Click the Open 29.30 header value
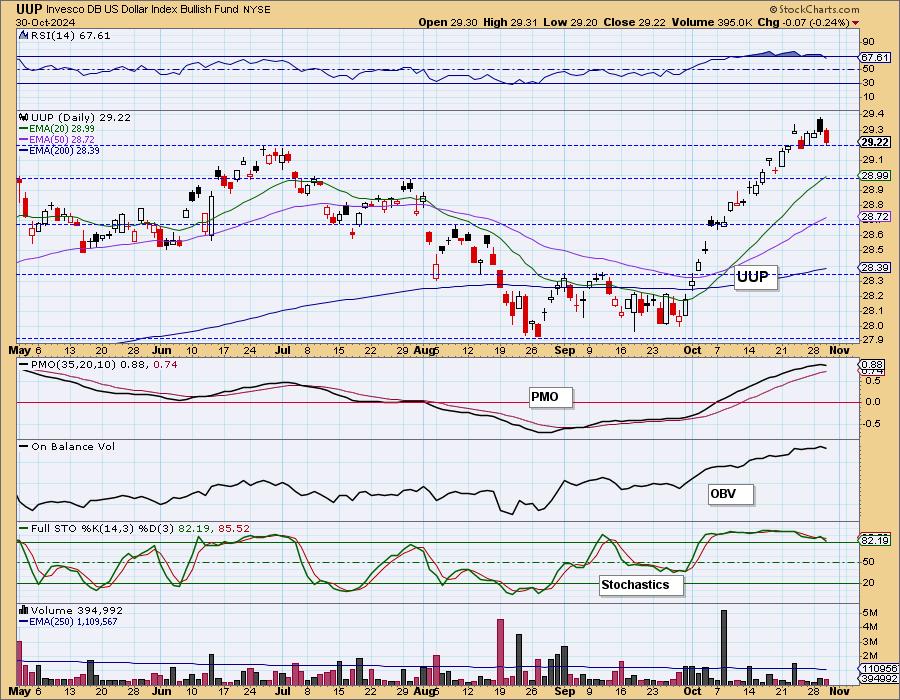 tap(448, 22)
